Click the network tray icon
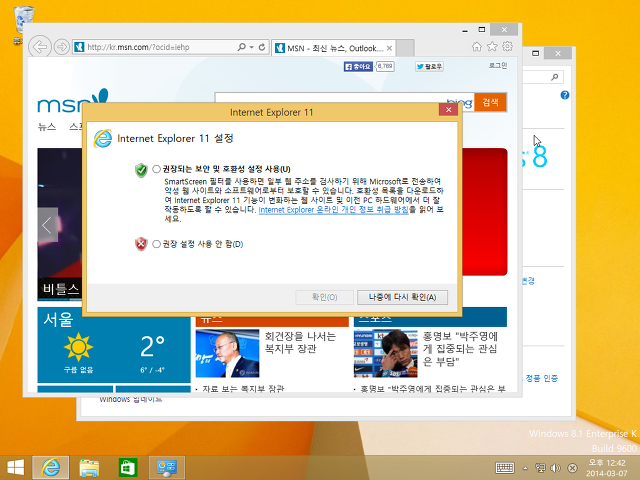 click(540, 468)
